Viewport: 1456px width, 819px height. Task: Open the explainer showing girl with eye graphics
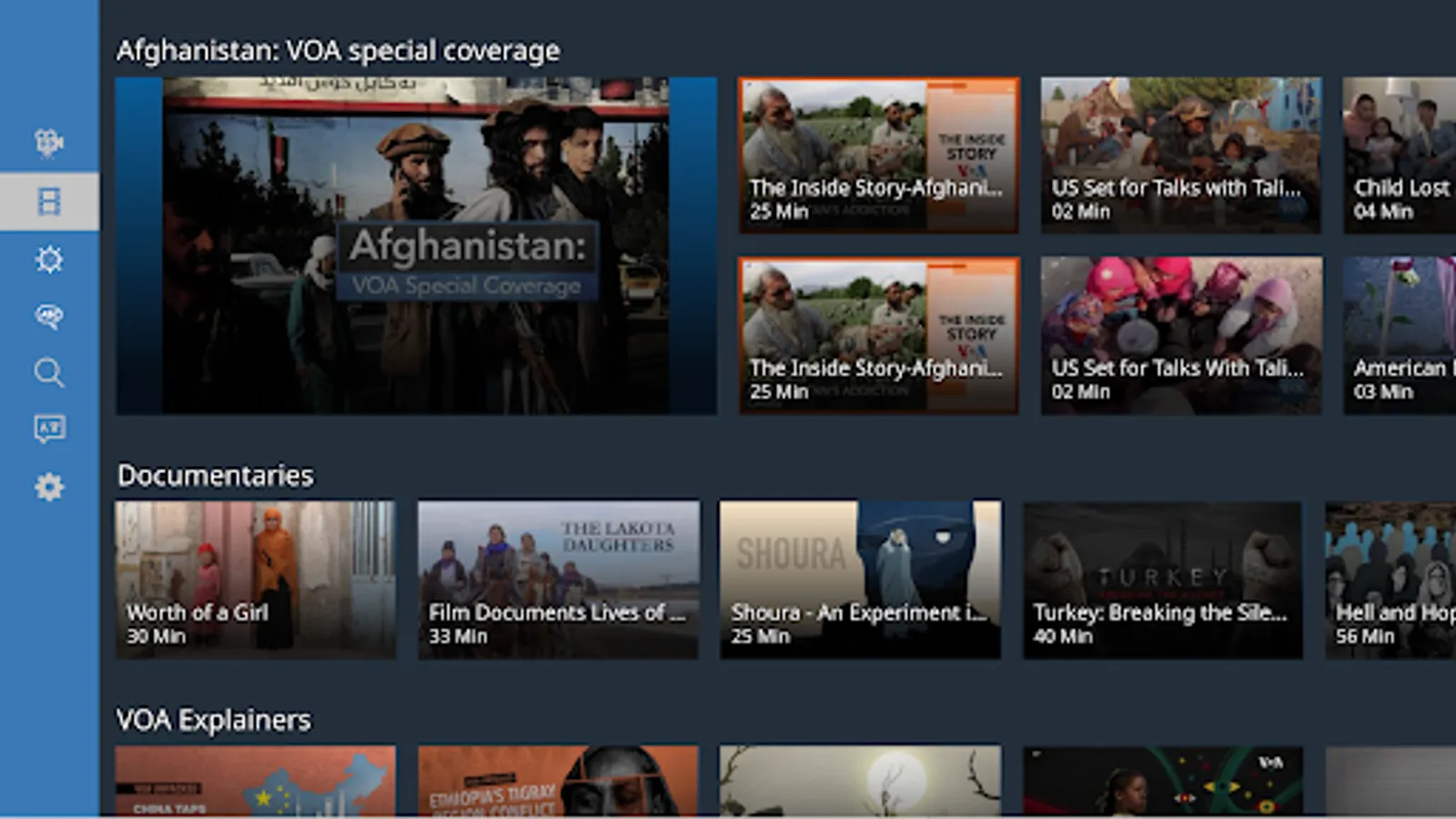click(x=1163, y=781)
